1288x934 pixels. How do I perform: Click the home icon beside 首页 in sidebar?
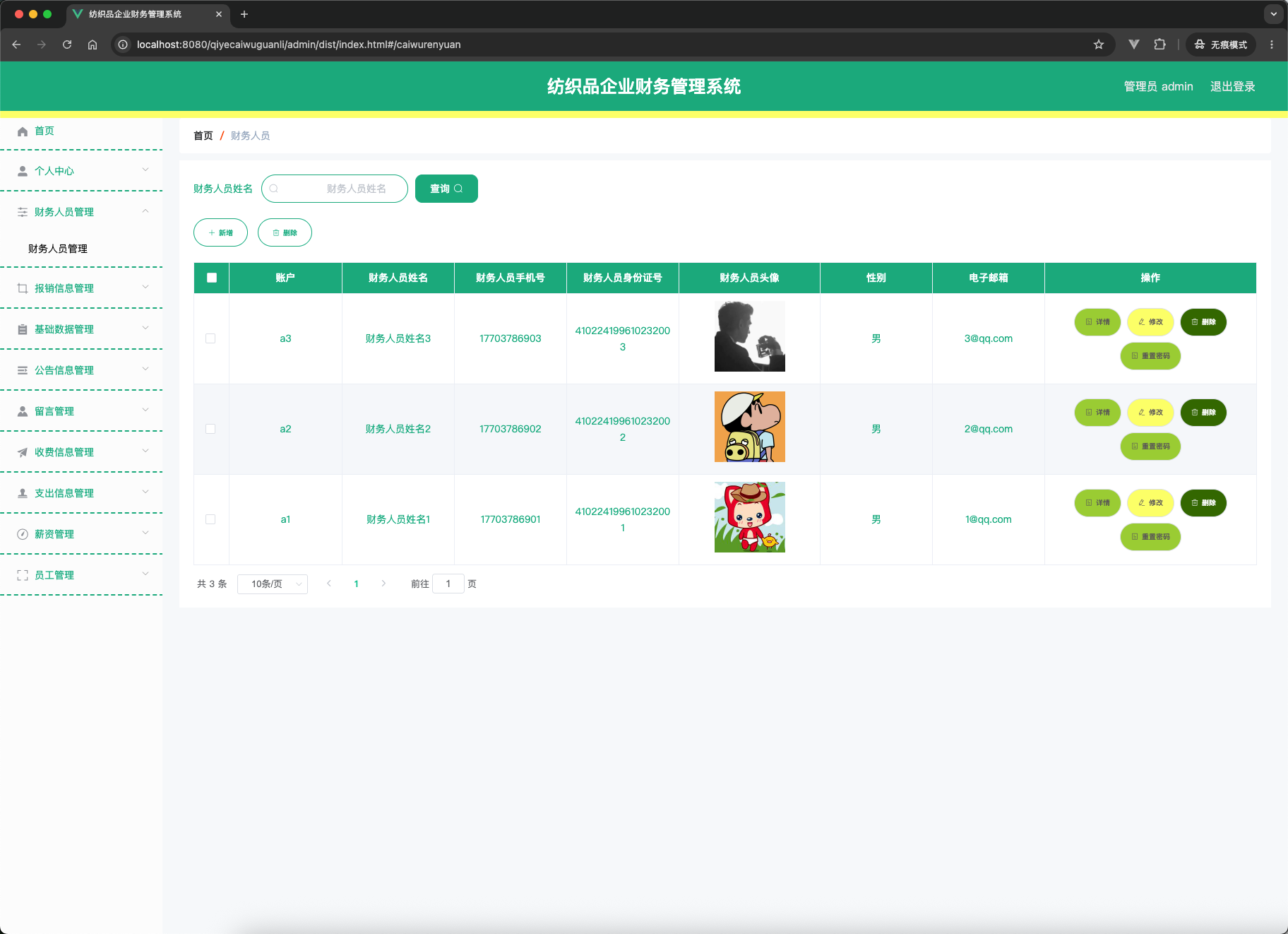[x=23, y=131]
